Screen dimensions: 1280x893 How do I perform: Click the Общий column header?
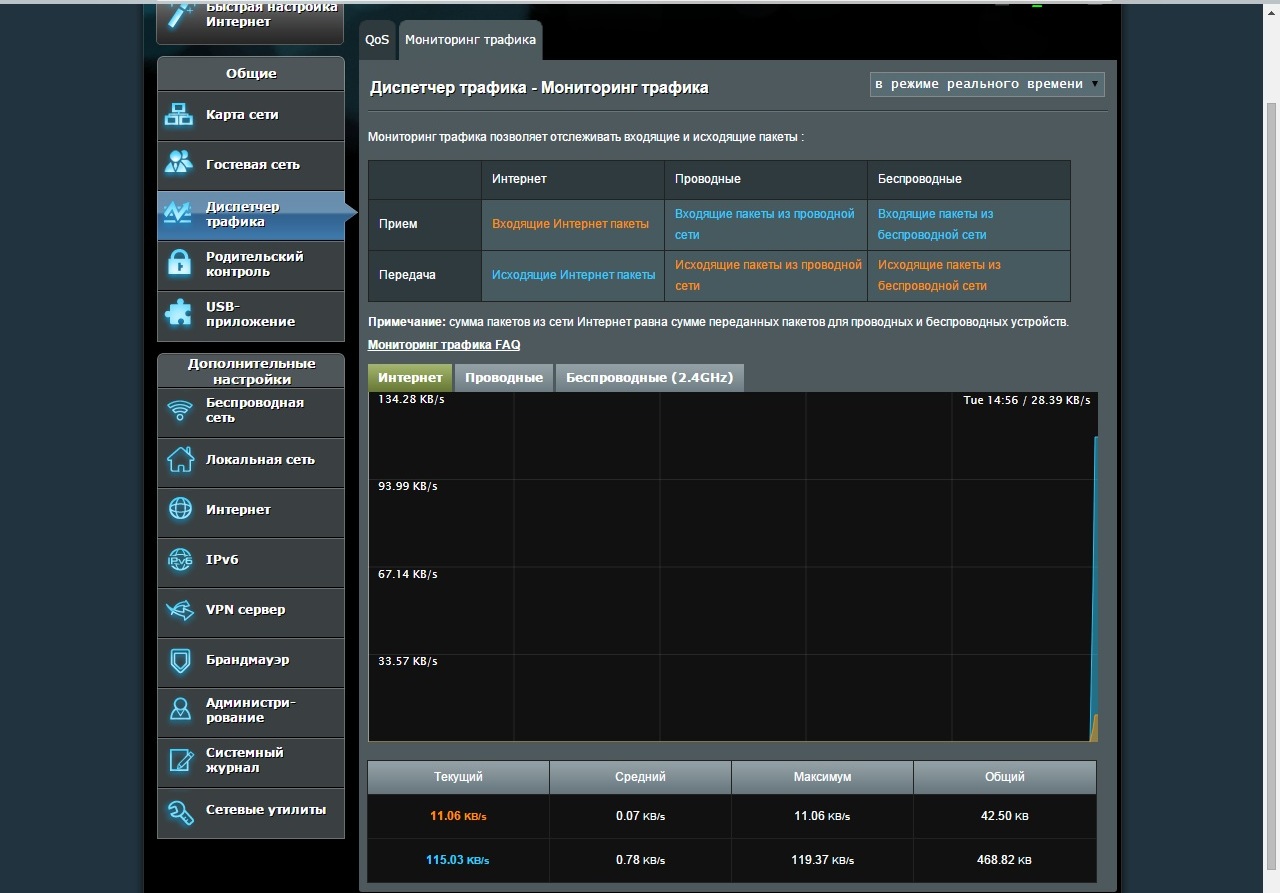(x=1004, y=777)
